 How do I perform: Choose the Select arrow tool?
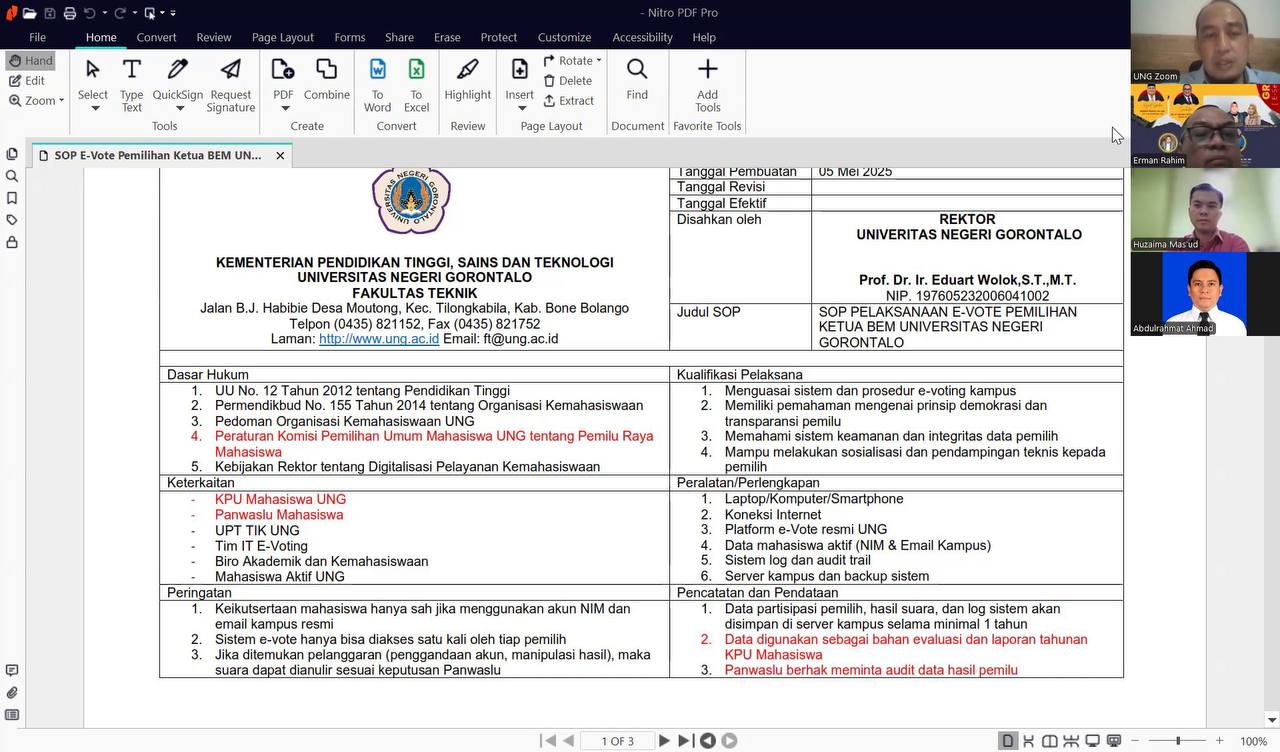(x=93, y=69)
